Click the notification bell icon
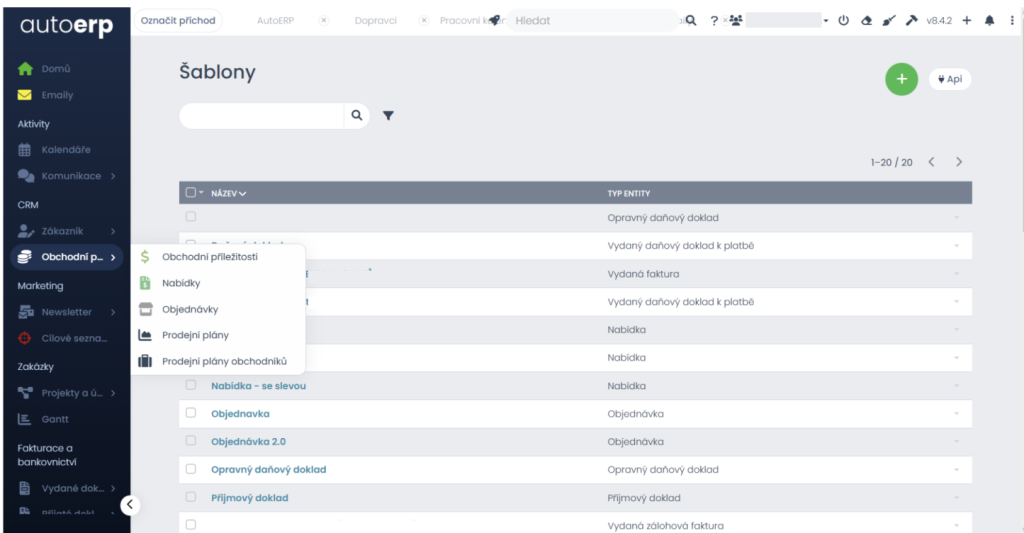The image size is (1024, 533). [x=989, y=21]
